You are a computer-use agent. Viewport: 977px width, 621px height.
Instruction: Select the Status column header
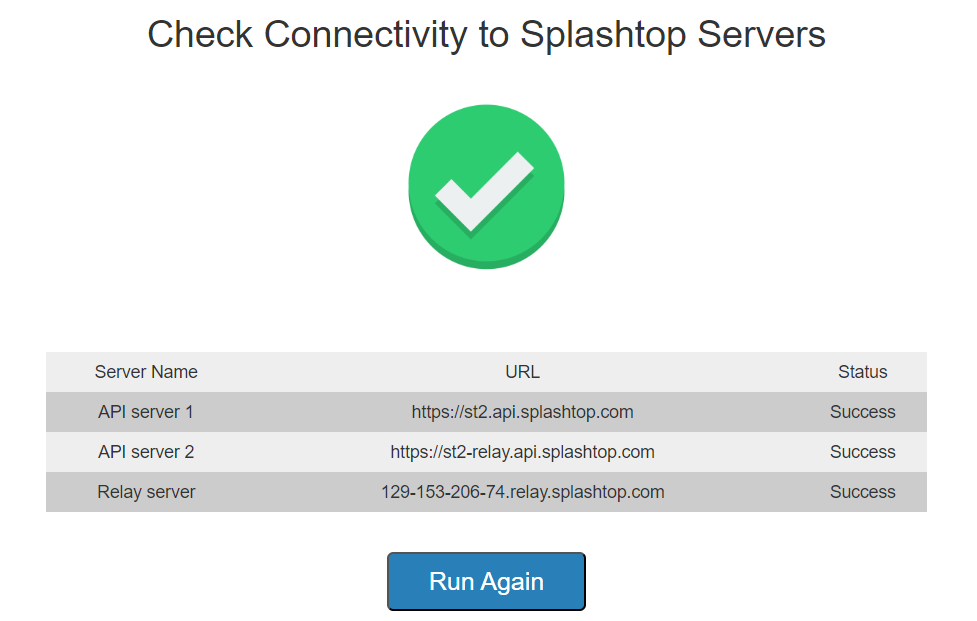(x=862, y=372)
